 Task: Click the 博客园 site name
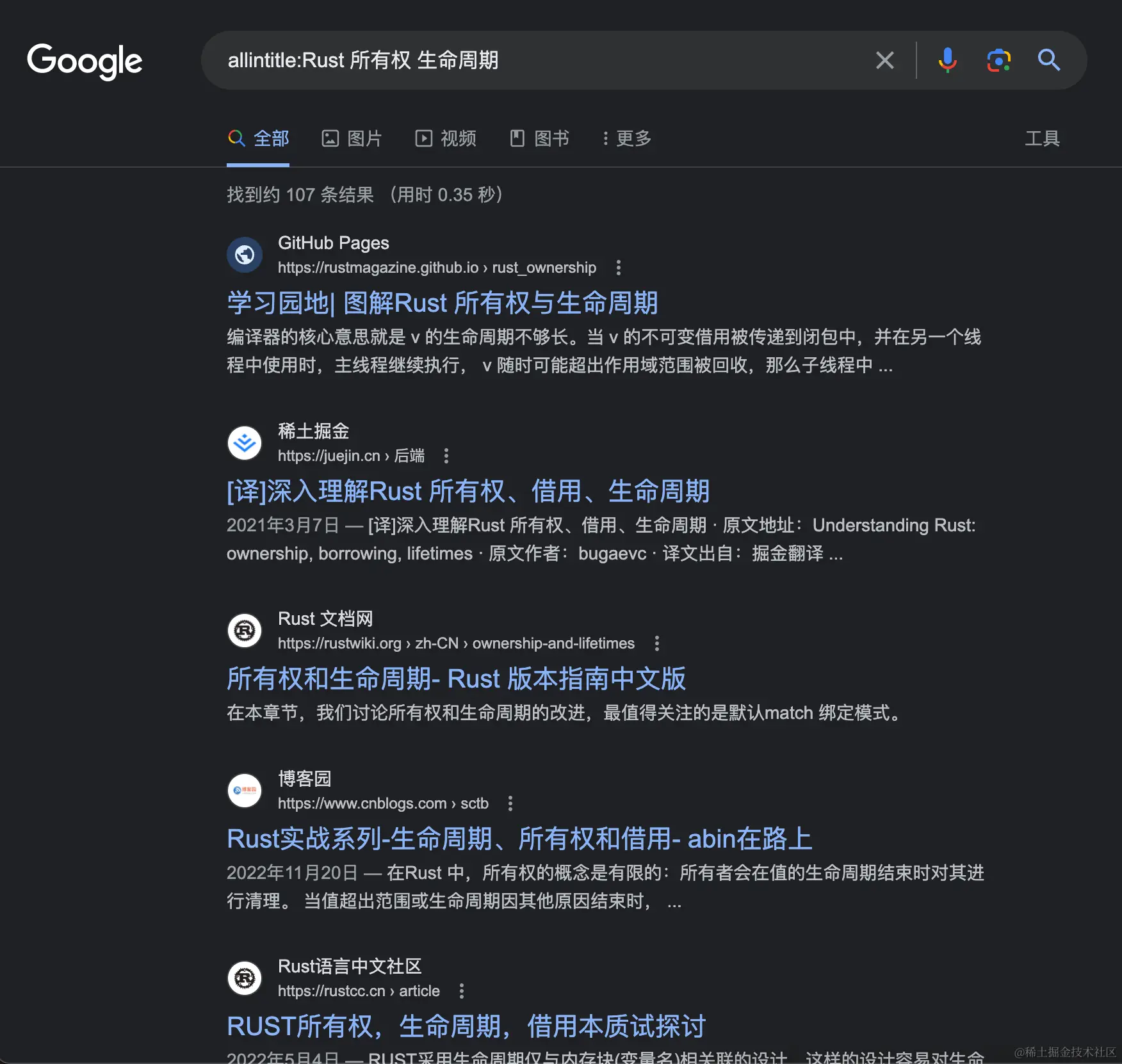point(305,778)
